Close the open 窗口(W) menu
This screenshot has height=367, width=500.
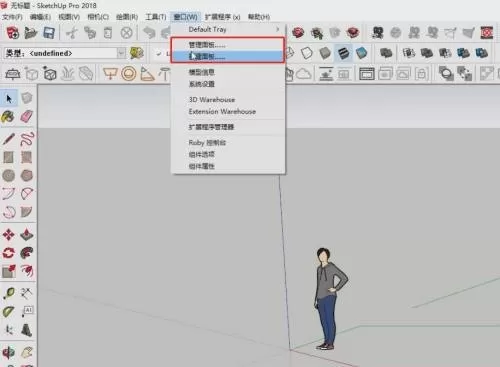coord(185,17)
